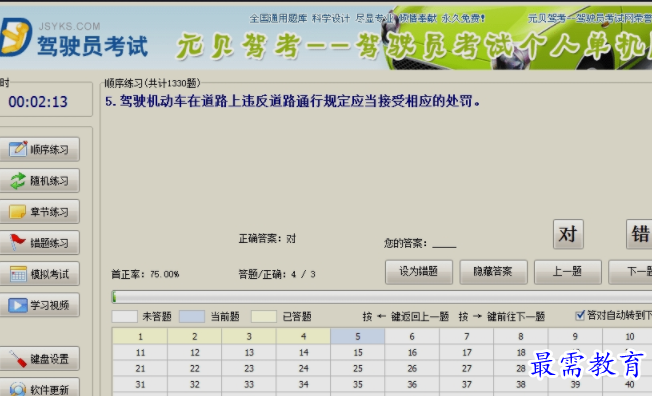The width and height of the screenshot is (652, 396).
Task: Open 顺序练习 sequential practice mode
Action: tap(40, 149)
